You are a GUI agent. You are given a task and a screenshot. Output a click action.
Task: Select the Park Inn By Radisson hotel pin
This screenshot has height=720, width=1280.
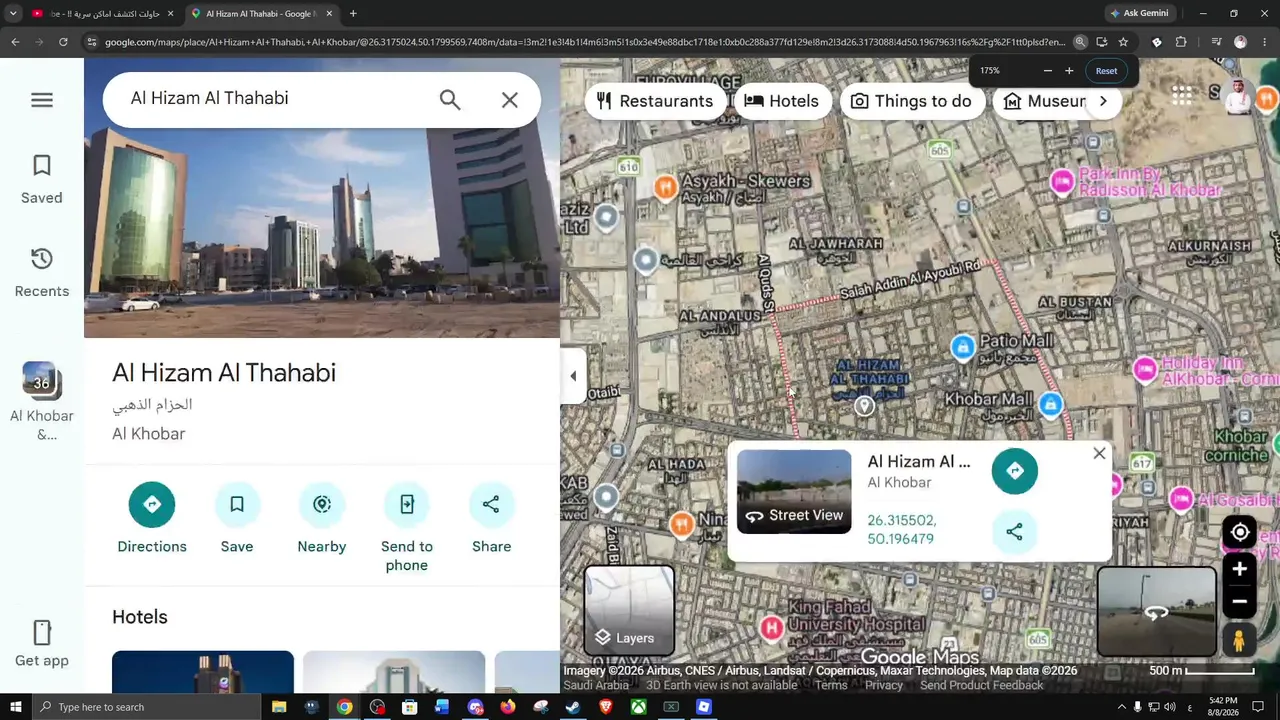tap(1062, 182)
